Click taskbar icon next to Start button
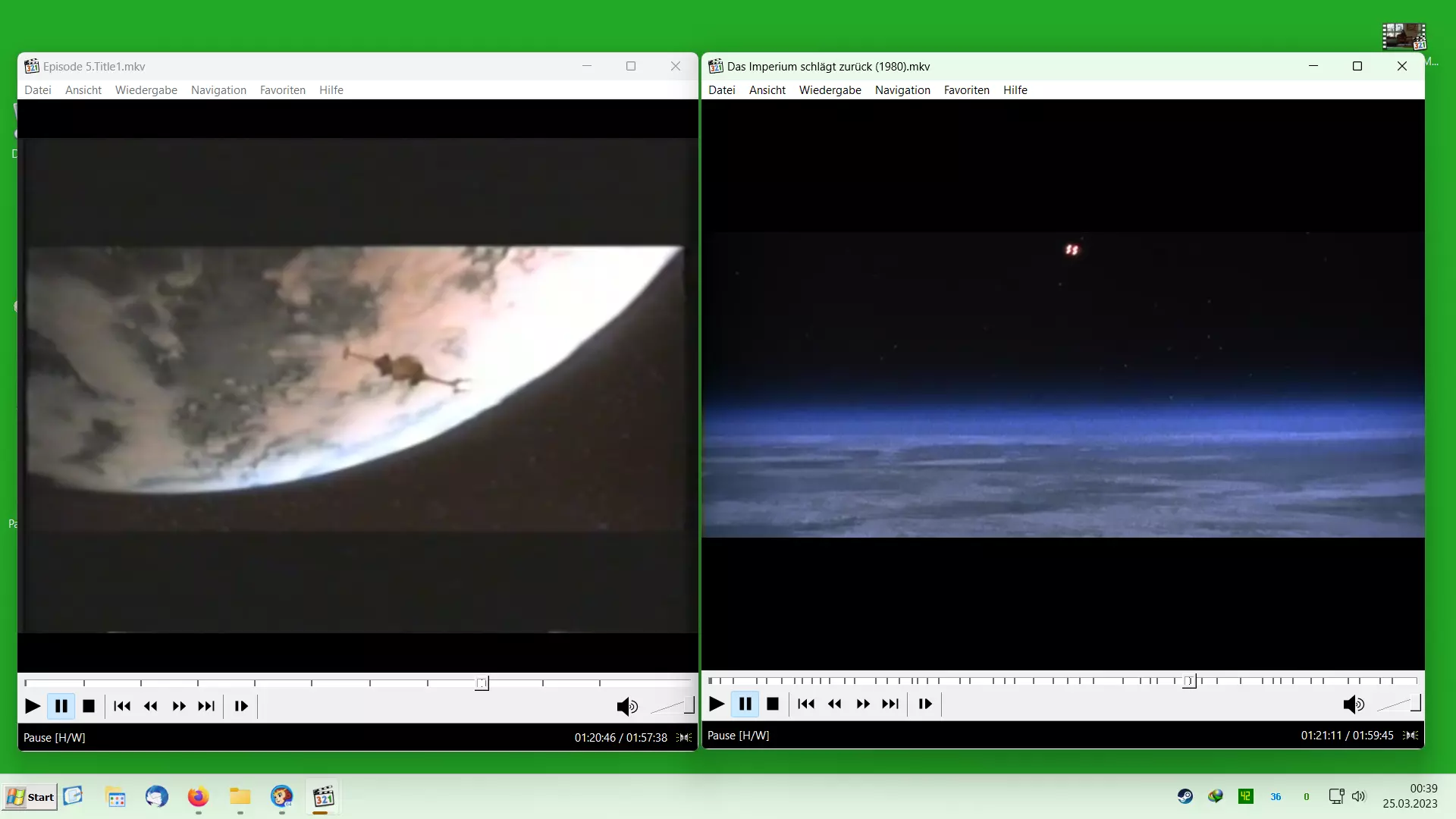The image size is (1456, 819). coord(73,795)
